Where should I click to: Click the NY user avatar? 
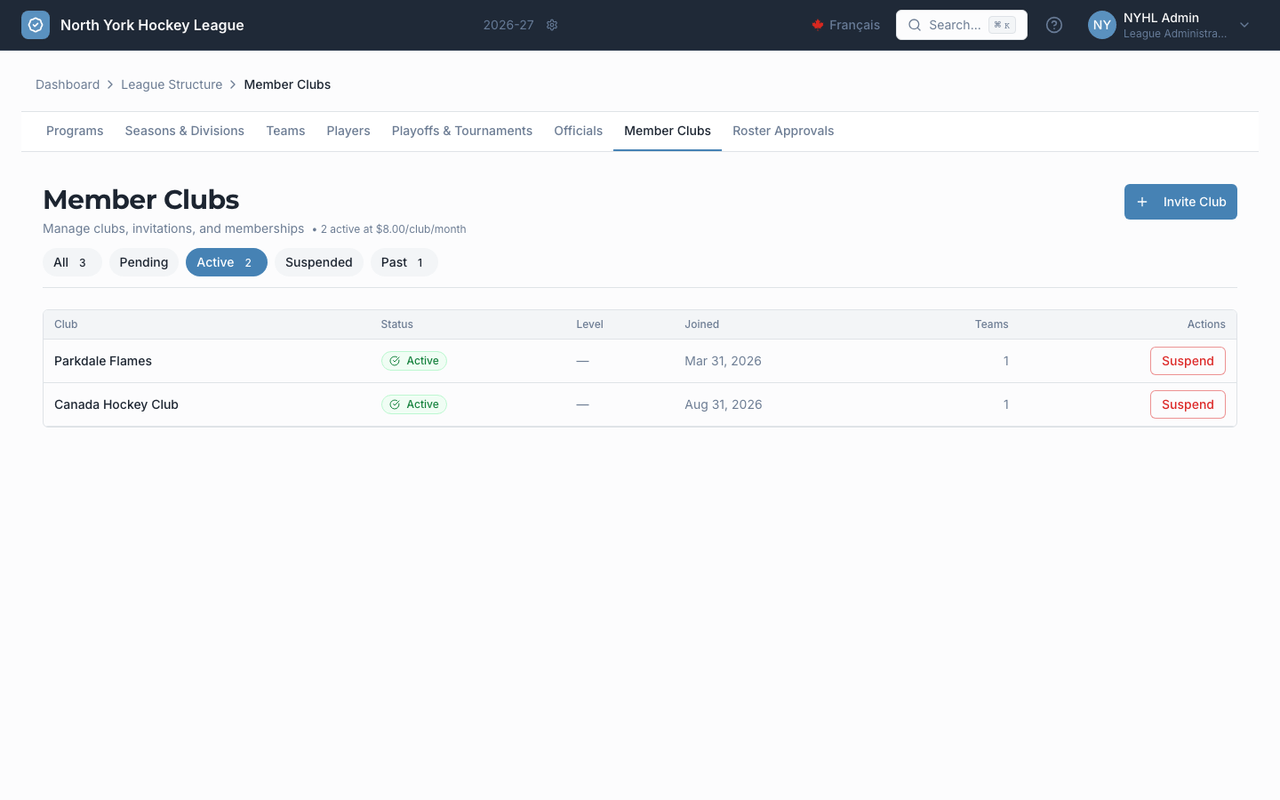(1102, 25)
